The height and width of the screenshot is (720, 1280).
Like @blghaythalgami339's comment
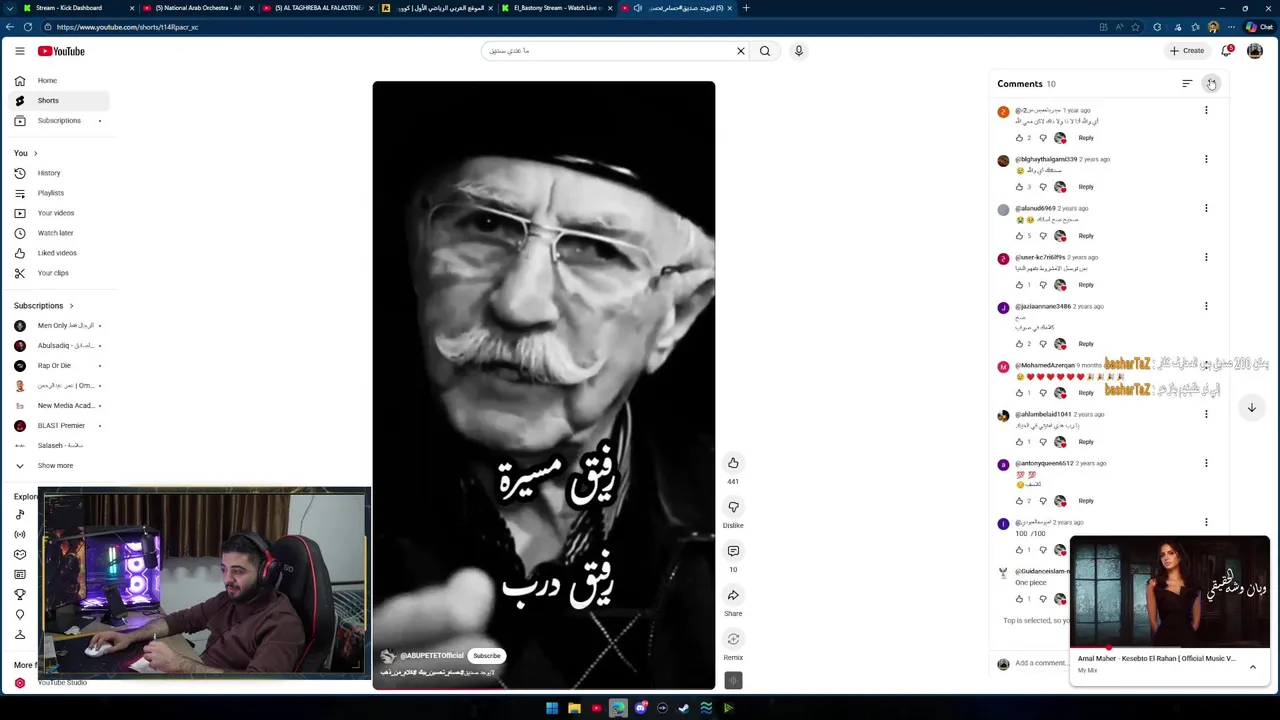click(x=1019, y=187)
